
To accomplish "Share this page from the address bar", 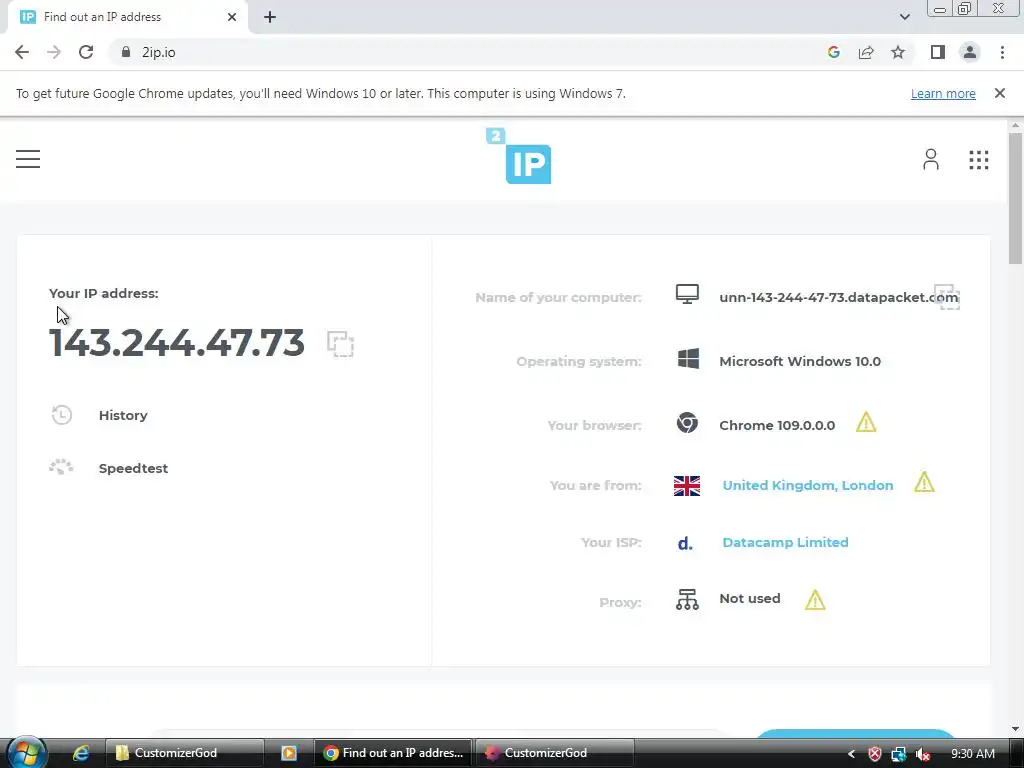I will pos(866,52).
